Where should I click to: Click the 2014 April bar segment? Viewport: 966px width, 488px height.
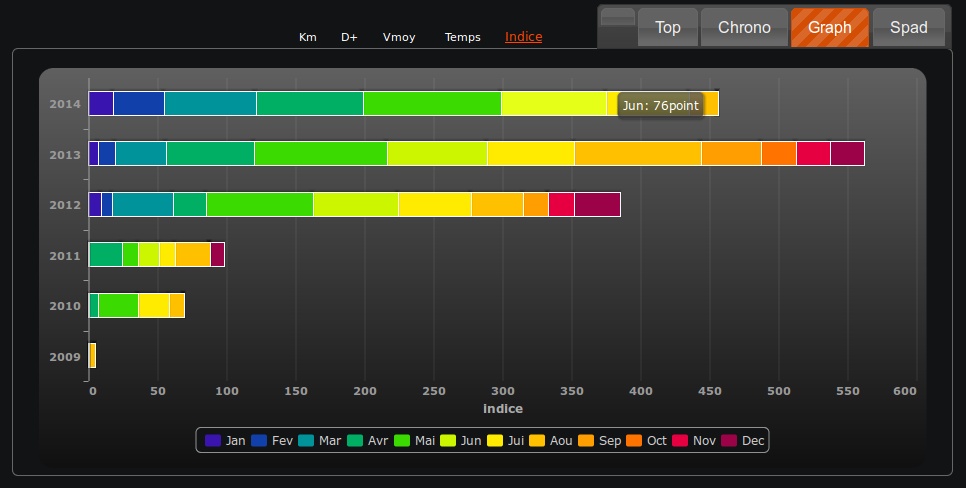(310, 104)
